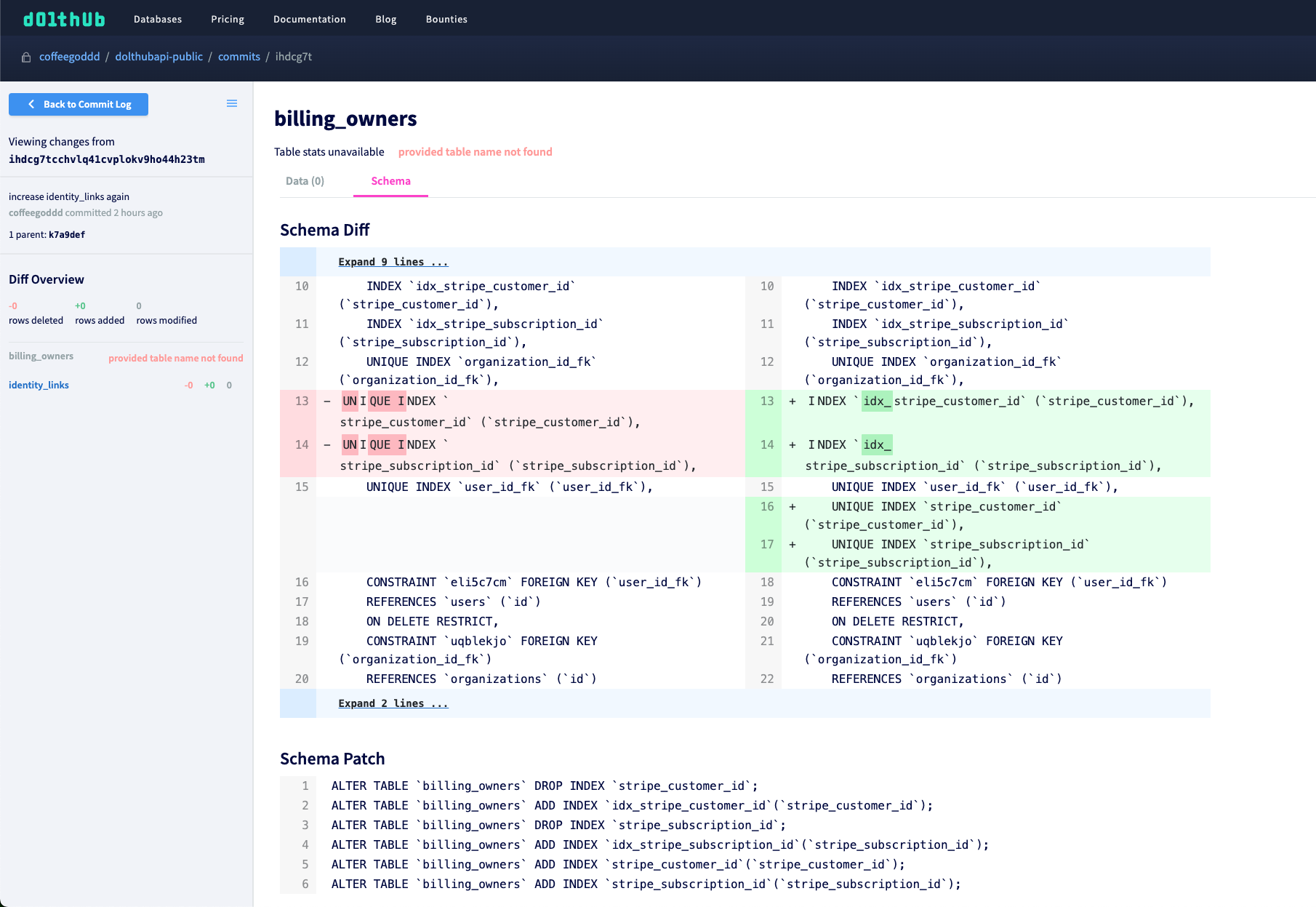Open the dolthubapi-public database link
Image resolution: width=1316 pixels, height=907 pixels.
point(159,56)
